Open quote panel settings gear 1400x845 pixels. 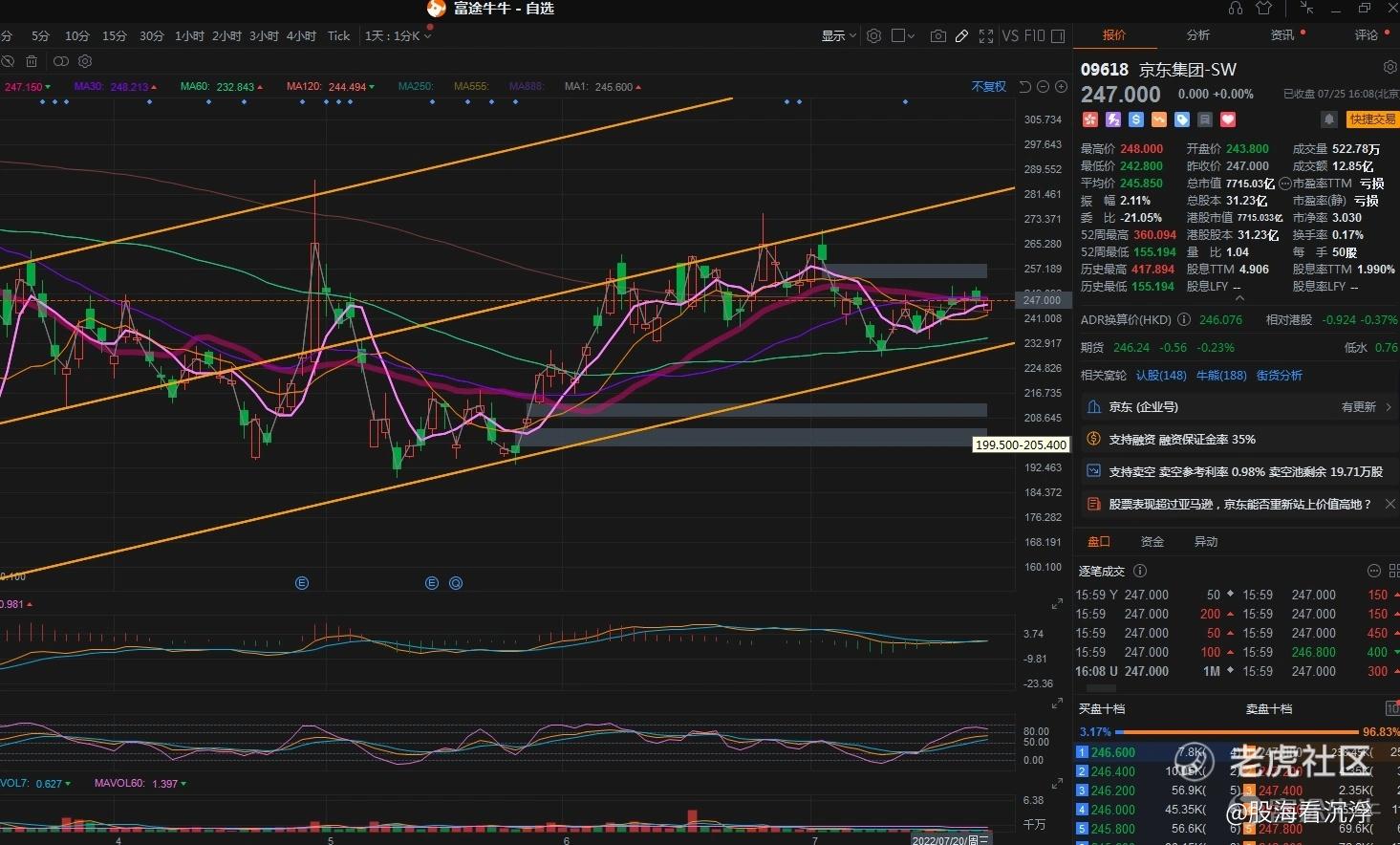point(1389,68)
